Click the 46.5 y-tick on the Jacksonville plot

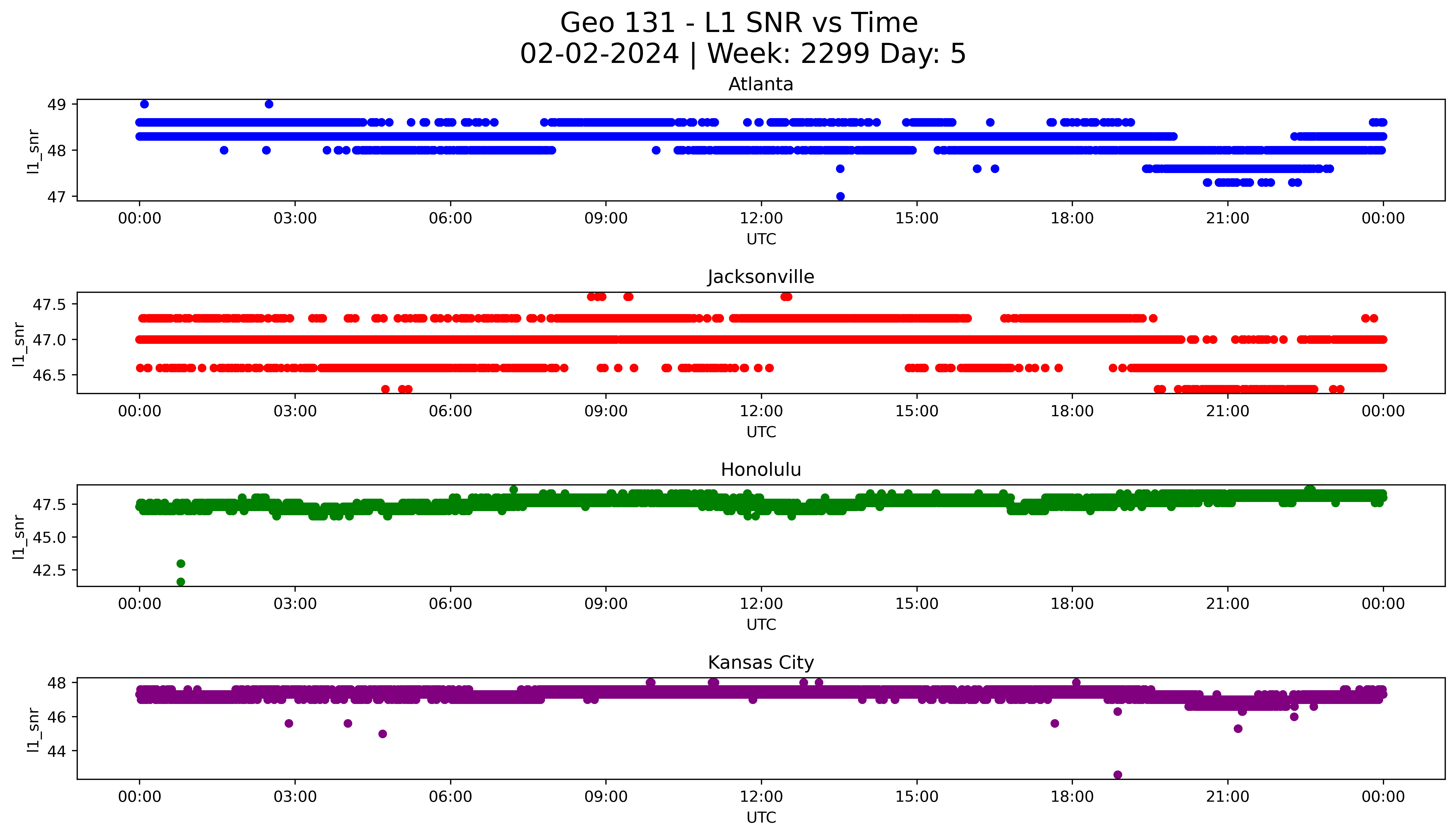click(50, 375)
